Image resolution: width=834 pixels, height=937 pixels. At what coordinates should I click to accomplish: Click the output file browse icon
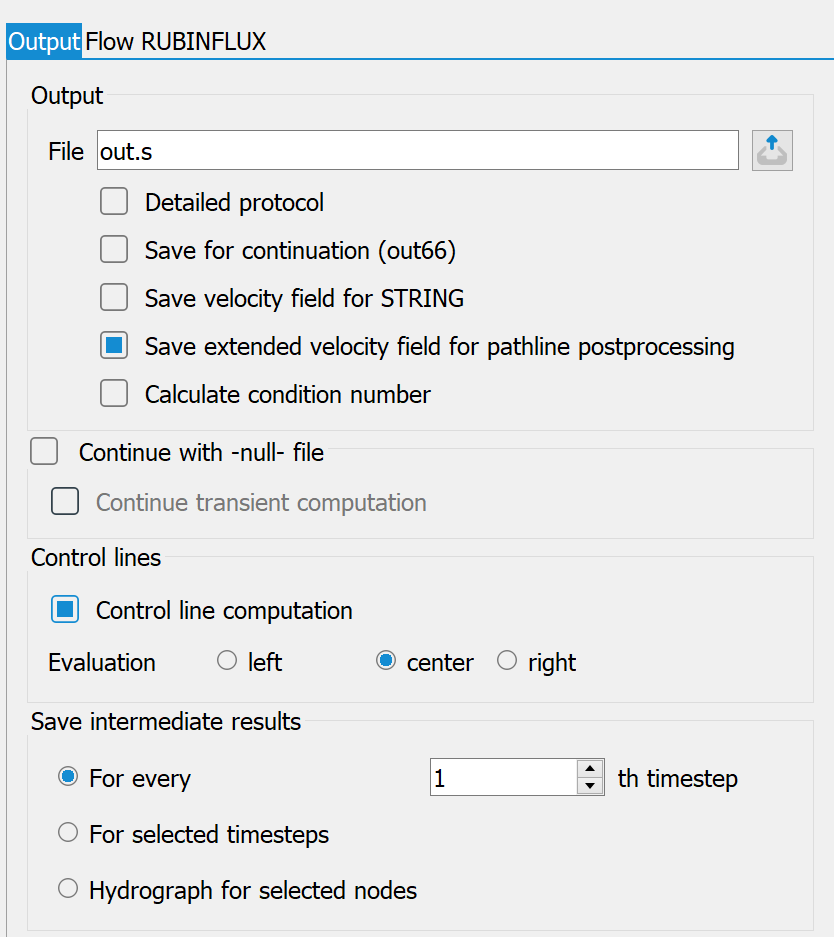pyautogui.click(x=772, y=151)
